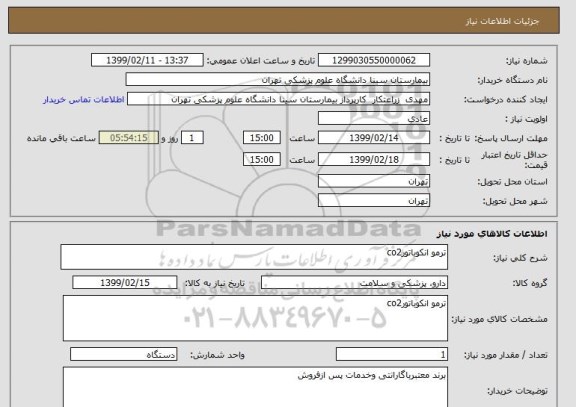576x407 pixels.
Task: Click the buyer notes text area
Action: [255, 387]
